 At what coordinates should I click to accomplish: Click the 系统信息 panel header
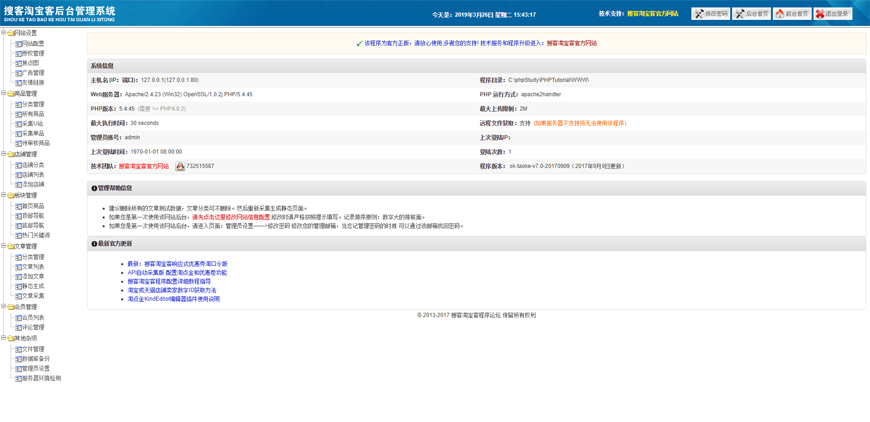pyautogui.click(x=476, y=66)
